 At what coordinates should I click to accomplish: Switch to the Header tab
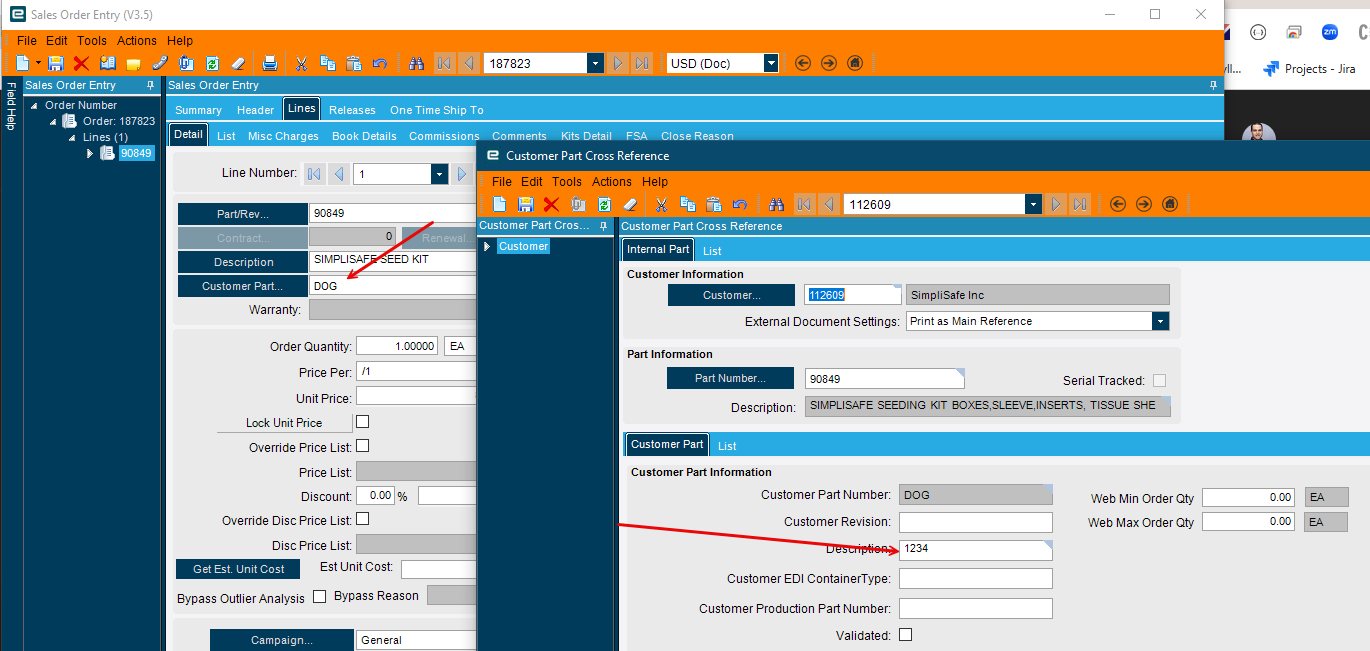(x=256, y=110)
